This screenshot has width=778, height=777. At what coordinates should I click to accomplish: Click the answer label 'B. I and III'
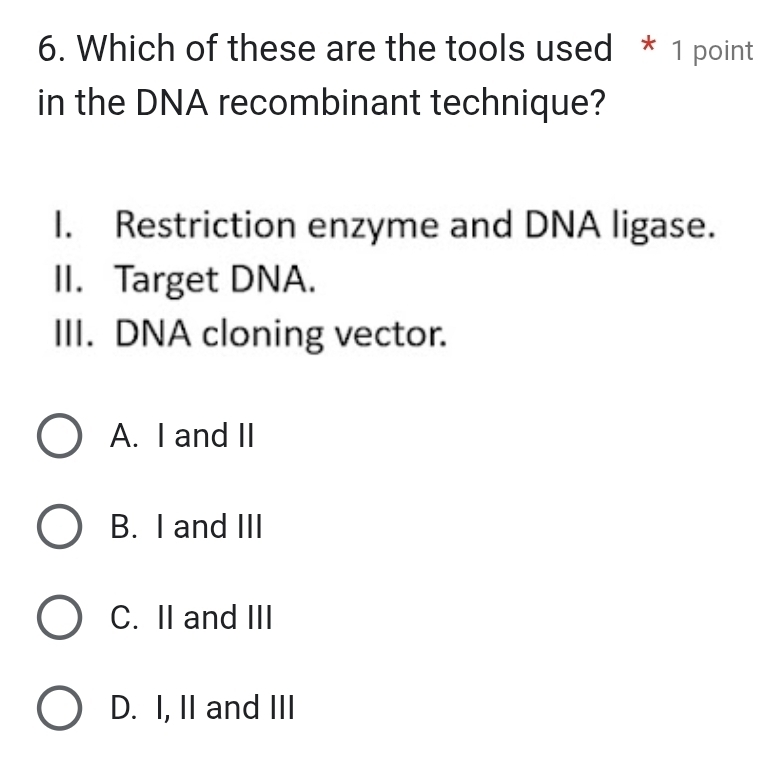coord(187,526)
